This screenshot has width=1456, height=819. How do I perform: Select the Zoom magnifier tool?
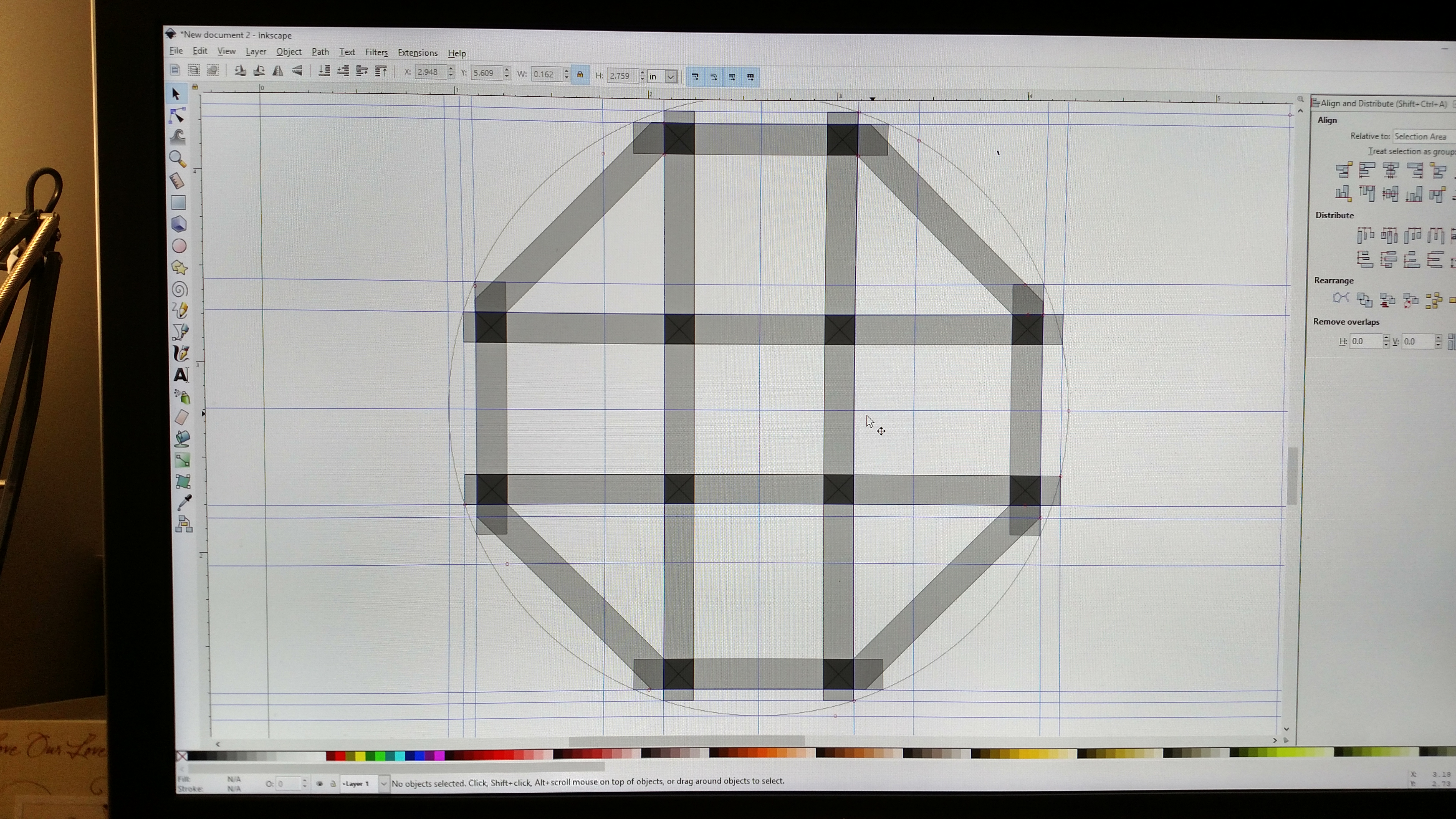(x=178, y=159)
